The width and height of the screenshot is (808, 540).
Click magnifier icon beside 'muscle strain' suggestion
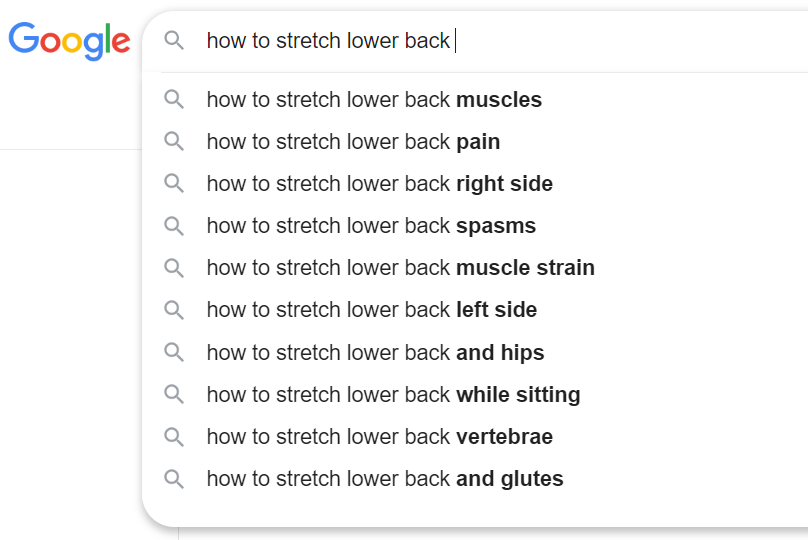174,268
